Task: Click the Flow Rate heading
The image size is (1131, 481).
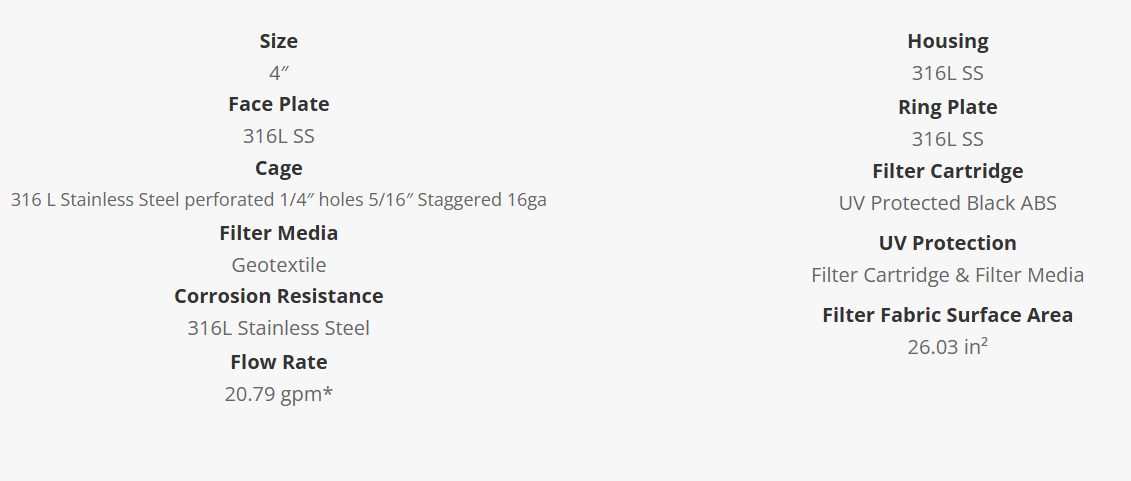Action: [x=278, y=362]
